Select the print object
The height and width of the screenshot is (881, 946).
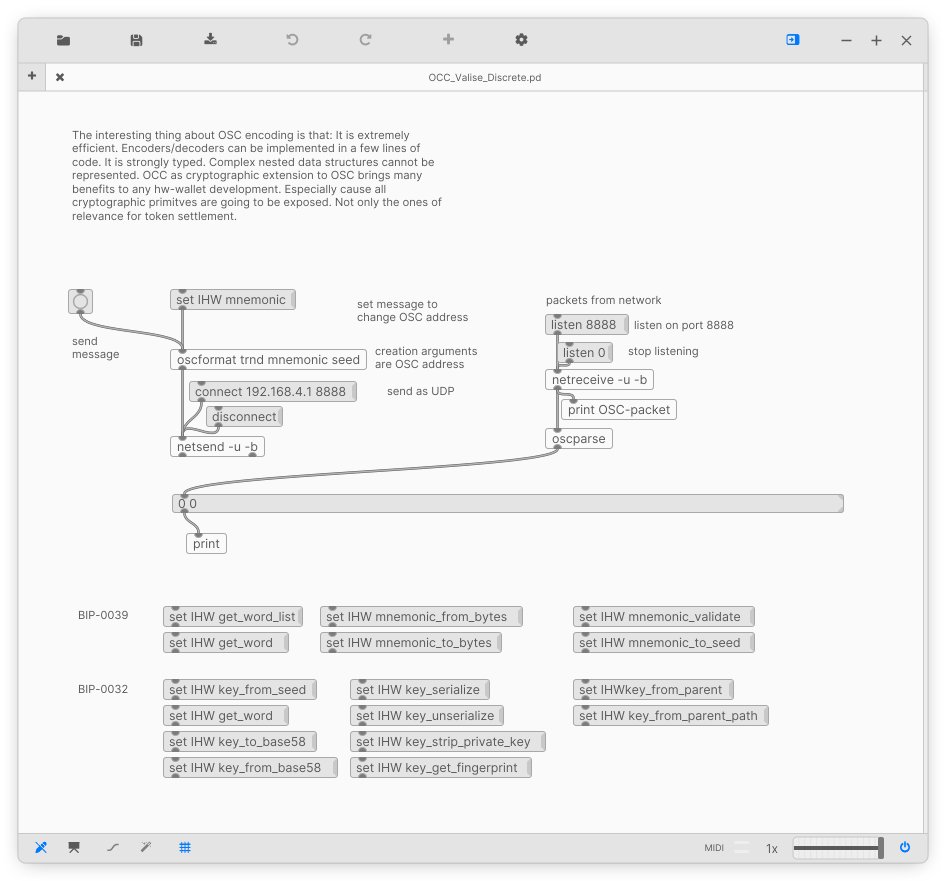(206, 544)
